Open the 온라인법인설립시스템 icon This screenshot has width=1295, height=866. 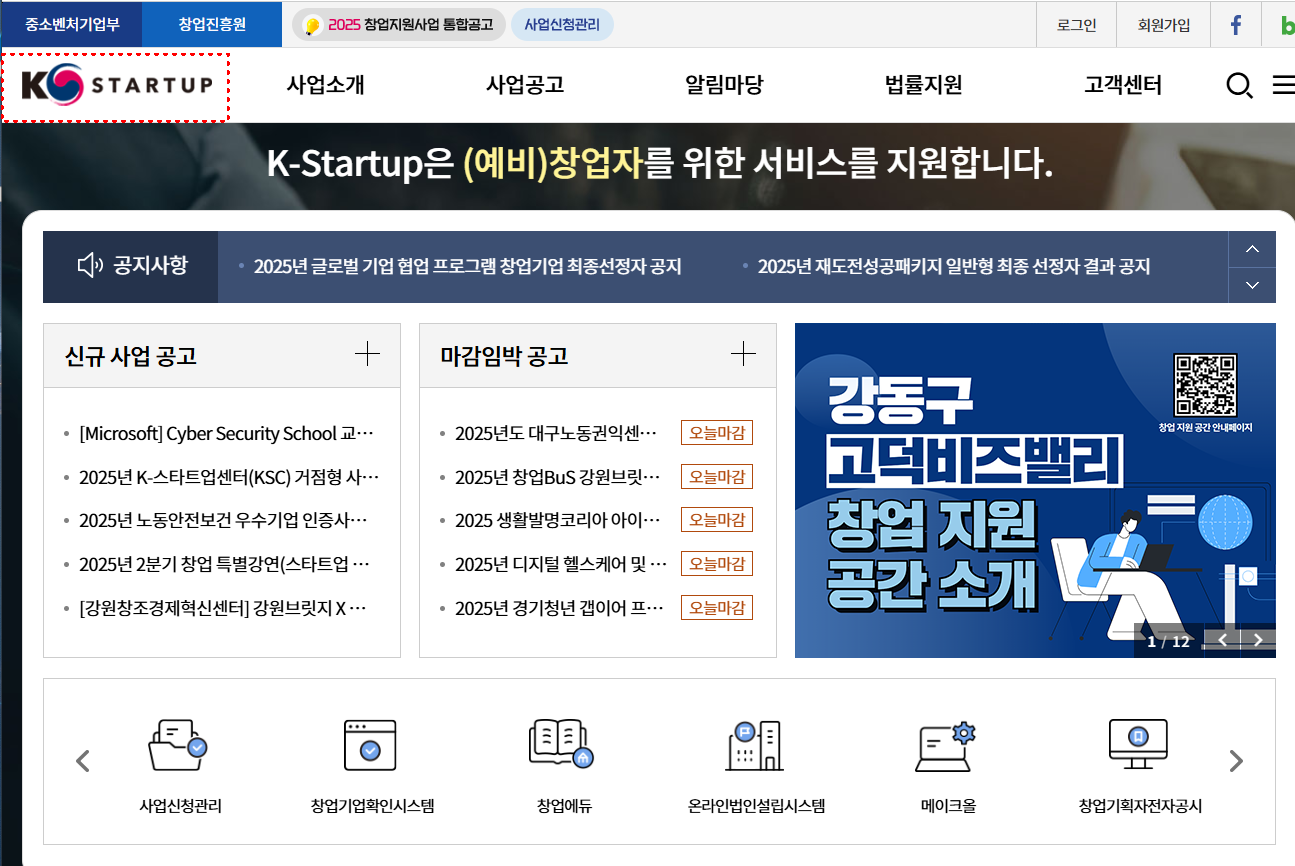point(755,761)
